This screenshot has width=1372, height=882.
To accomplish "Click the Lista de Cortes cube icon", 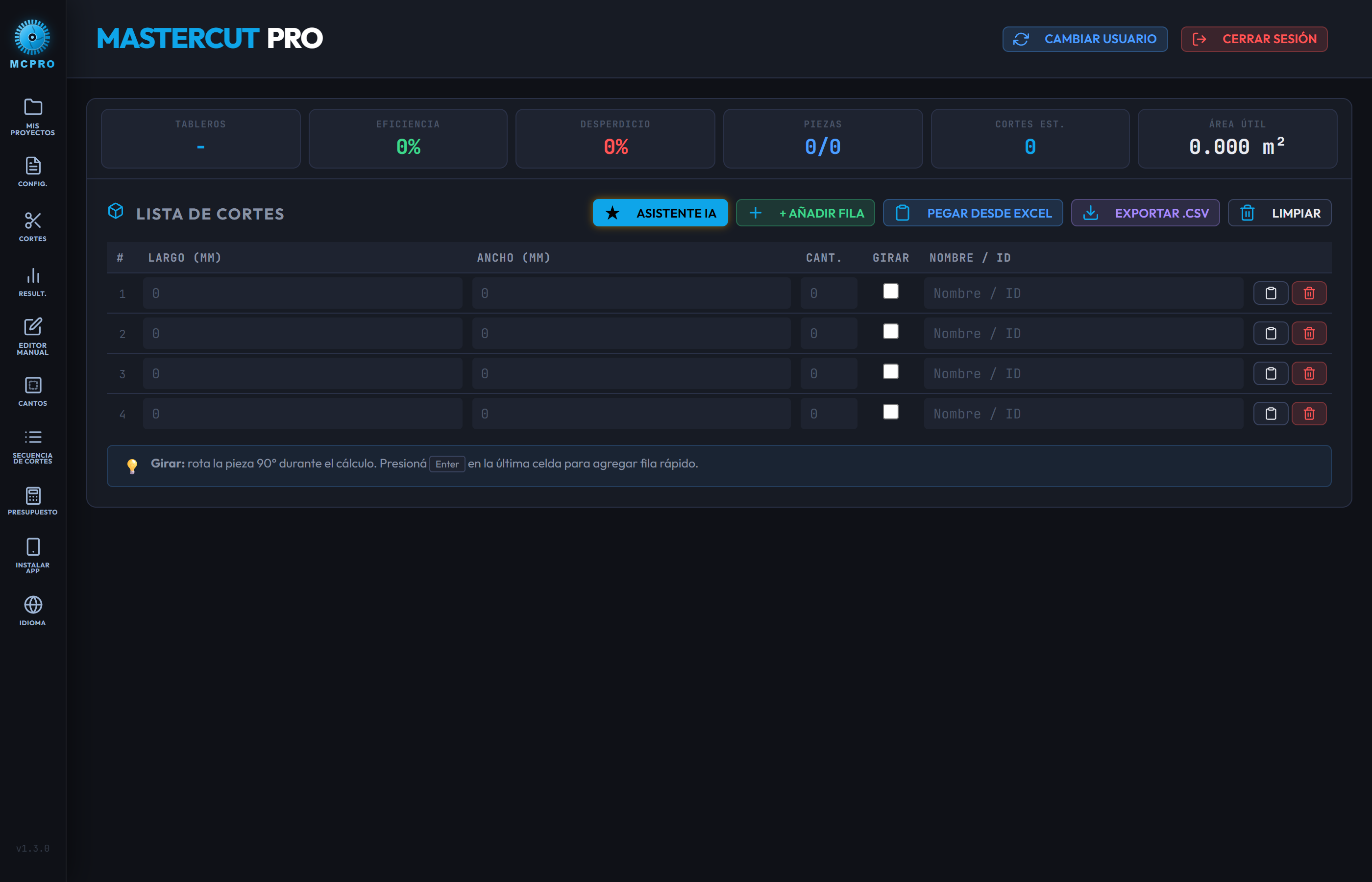I will pos(116,211).
